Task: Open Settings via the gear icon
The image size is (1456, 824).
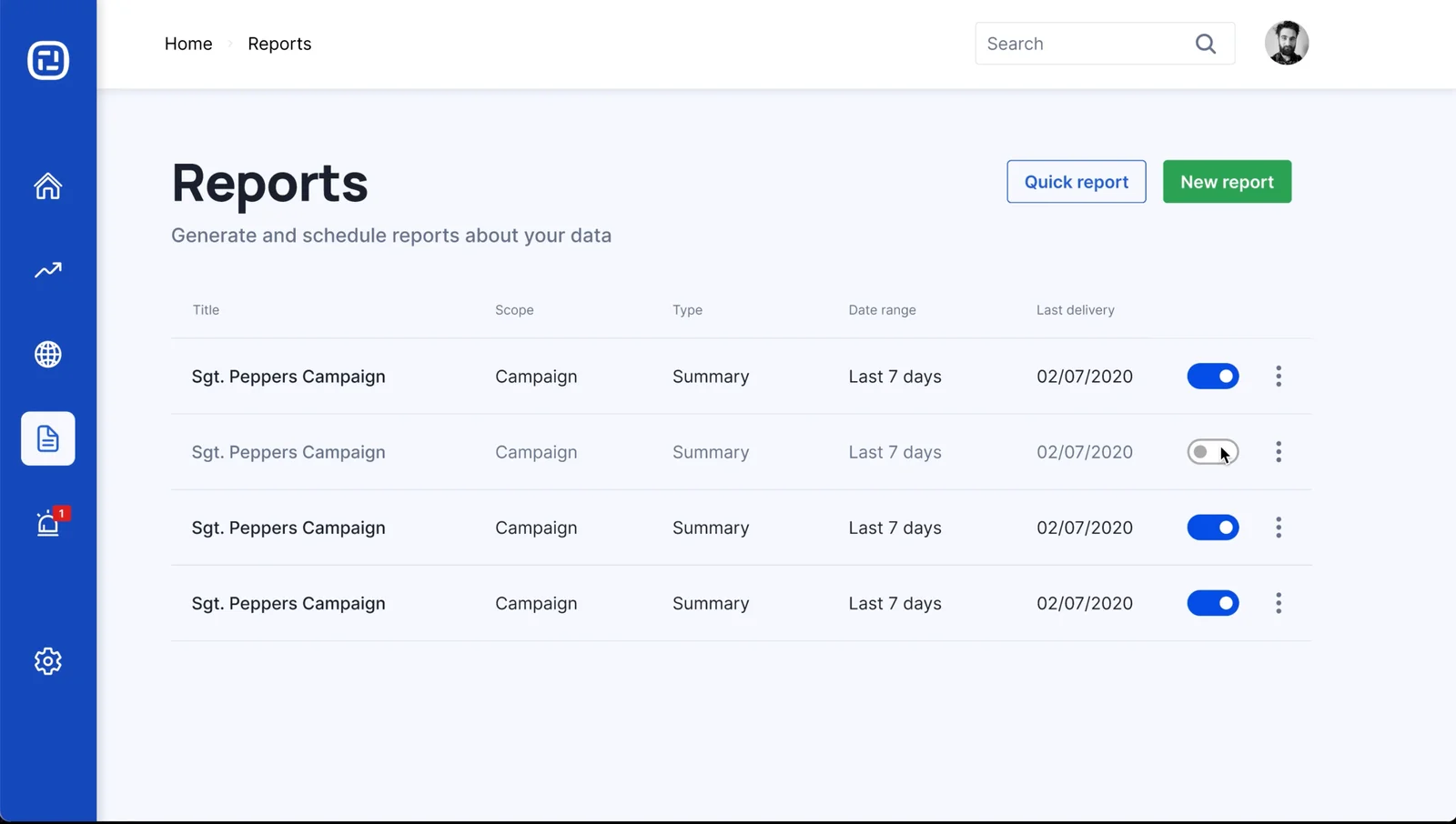Action: 47,661
